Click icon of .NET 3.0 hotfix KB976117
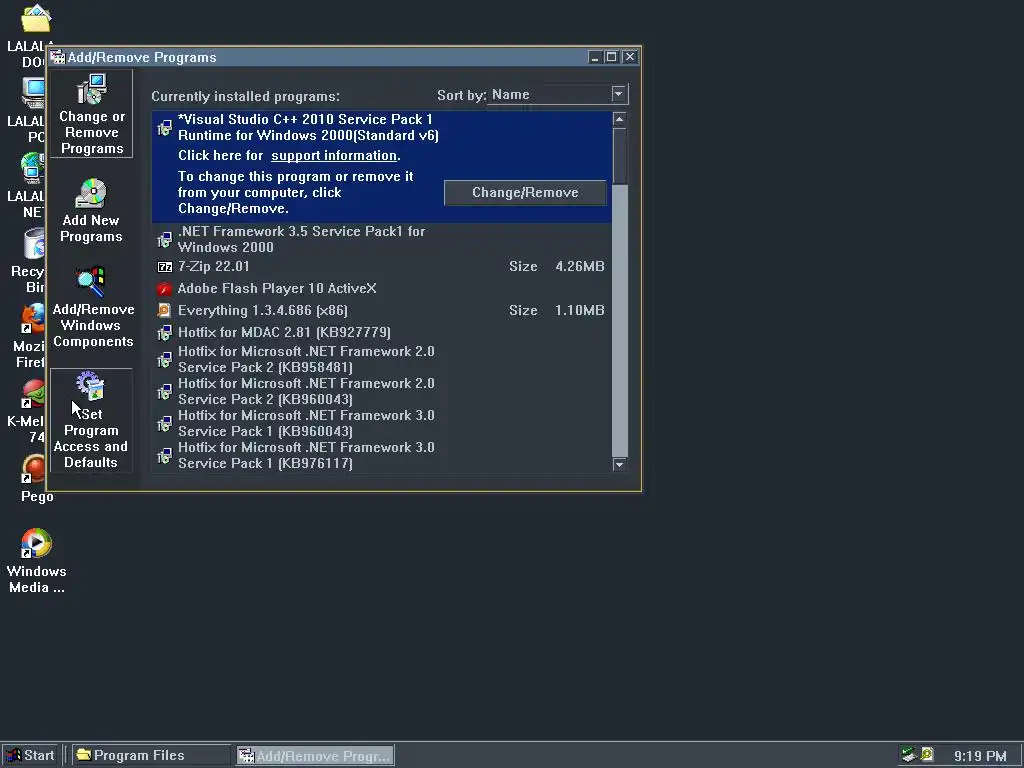Viewport: 1024px width, 768px height. (x=165, y=455)
